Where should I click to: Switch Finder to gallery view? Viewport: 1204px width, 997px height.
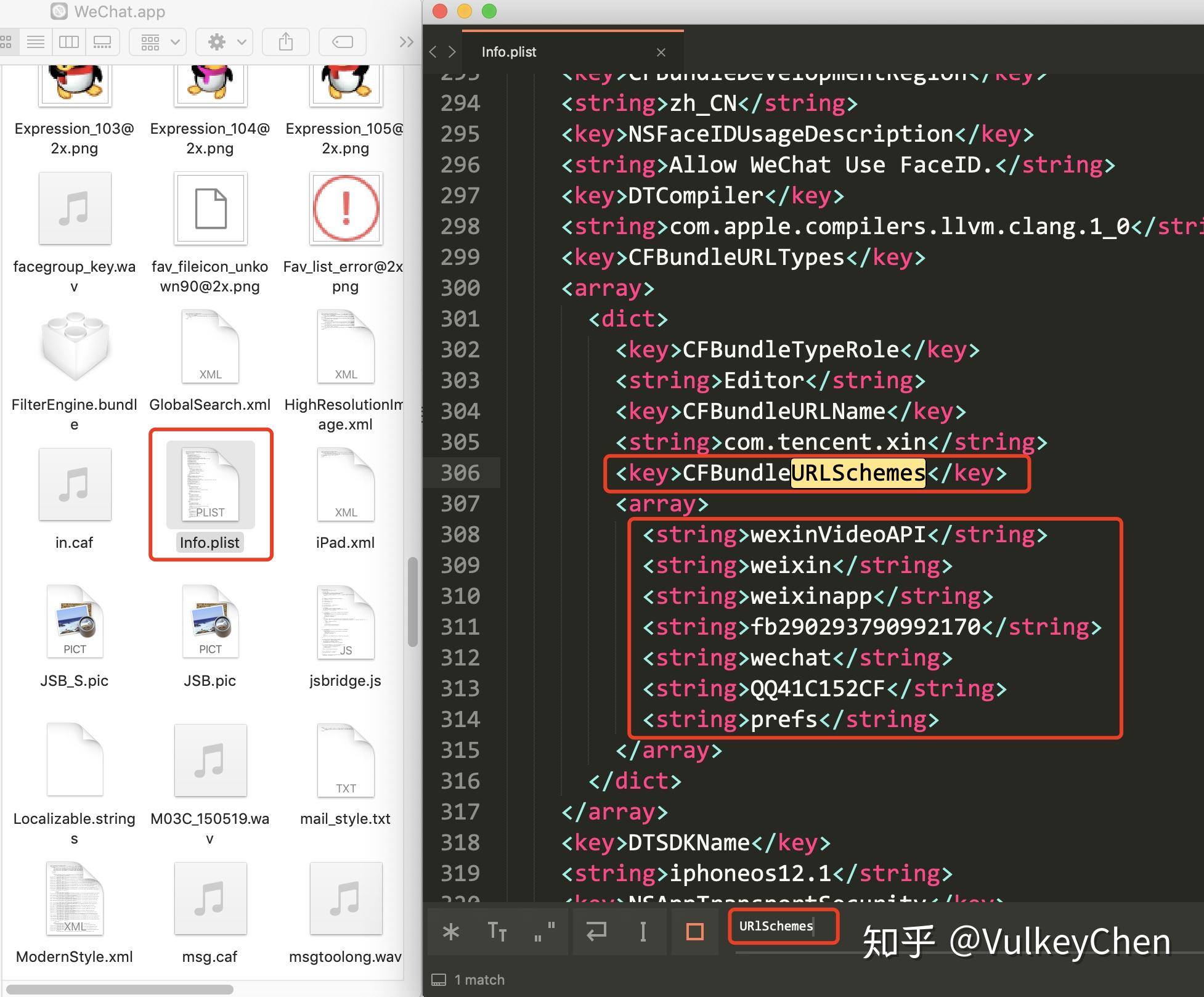click(102, 42)
